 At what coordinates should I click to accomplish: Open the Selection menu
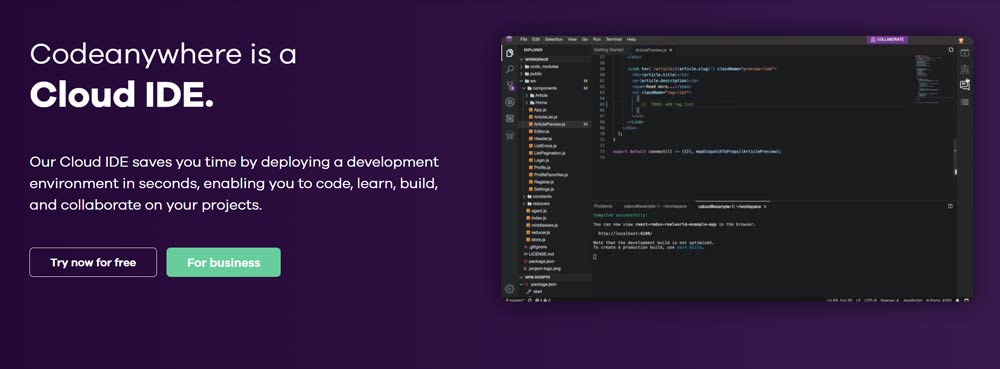[x=554, y=40]
